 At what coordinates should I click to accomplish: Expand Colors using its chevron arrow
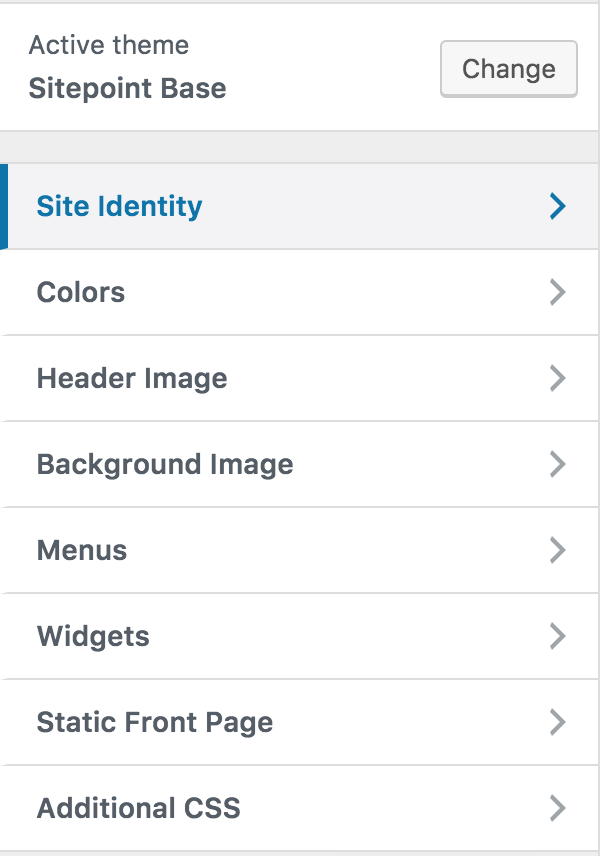[x=557, y=293]
